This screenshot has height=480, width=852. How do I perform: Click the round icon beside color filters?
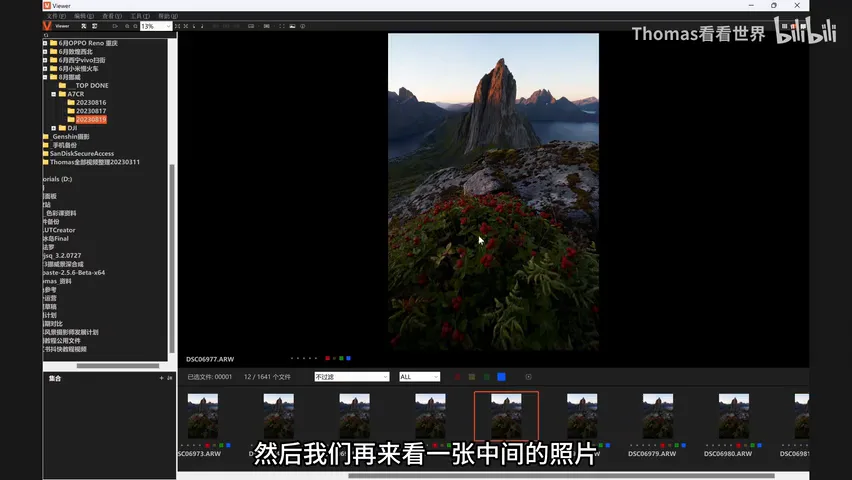[x=528, y=377]
